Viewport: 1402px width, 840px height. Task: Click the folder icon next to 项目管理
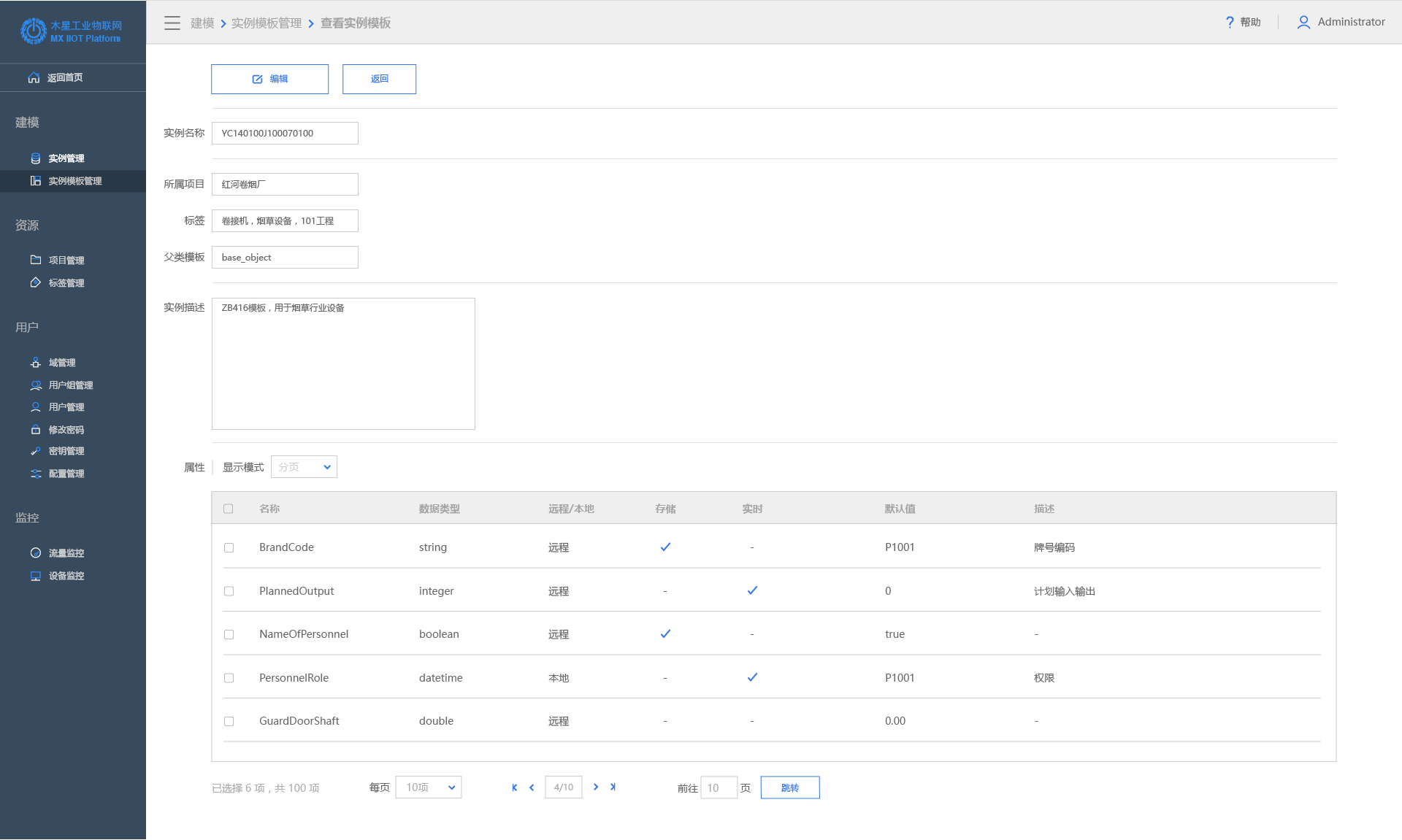tap(35, 260)
